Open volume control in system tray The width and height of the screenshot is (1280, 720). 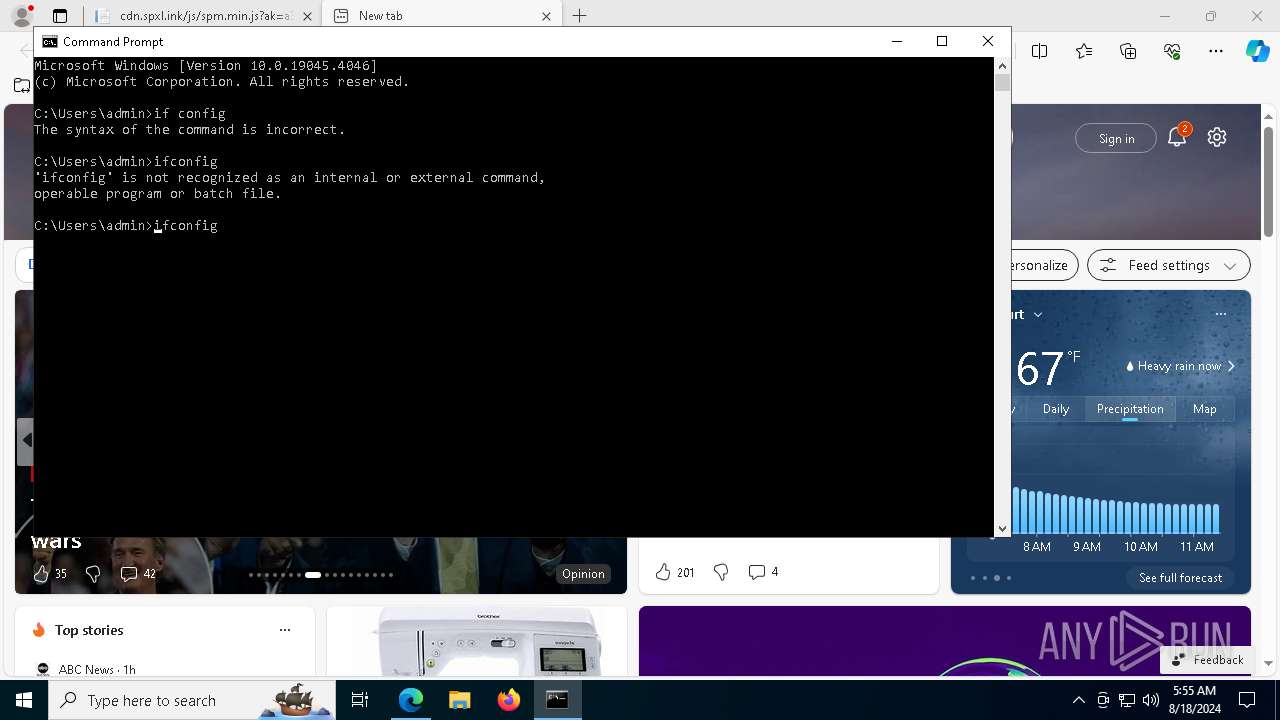click(1150, 700)
